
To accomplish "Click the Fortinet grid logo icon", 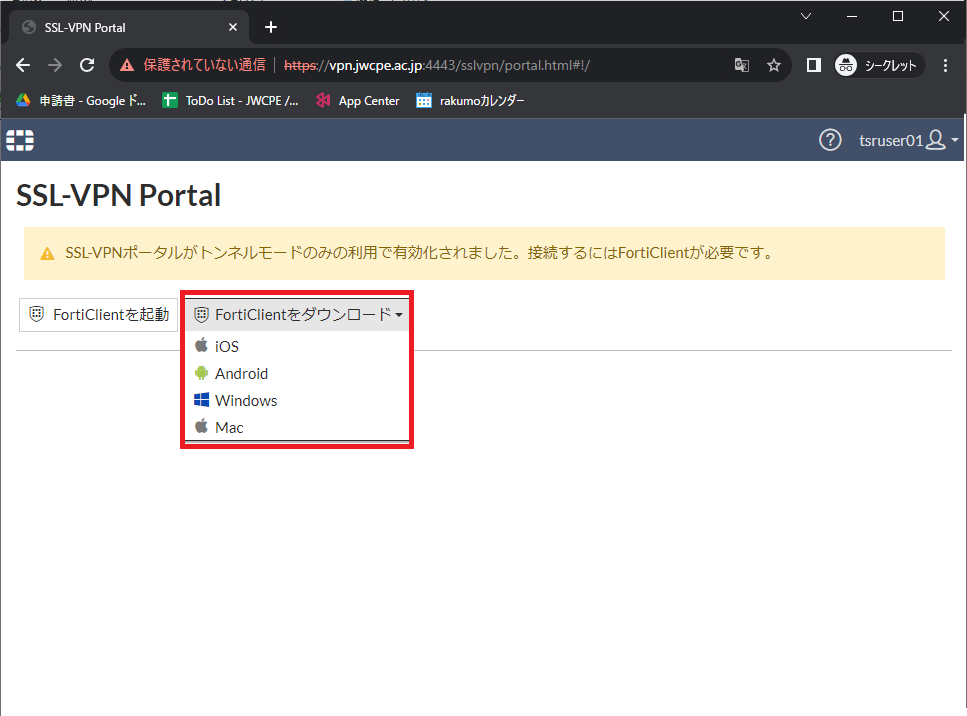I will coord(20,141).
